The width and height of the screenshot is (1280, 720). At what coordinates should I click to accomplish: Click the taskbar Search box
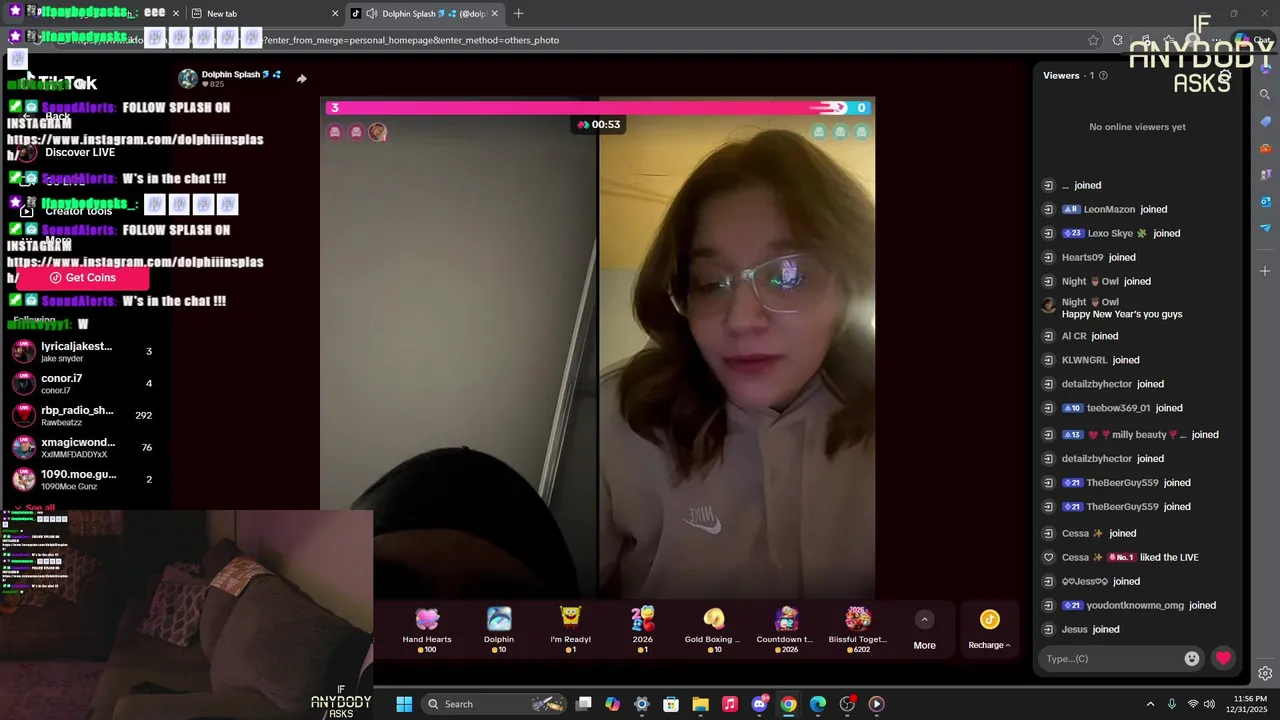(x=495, y=704)
